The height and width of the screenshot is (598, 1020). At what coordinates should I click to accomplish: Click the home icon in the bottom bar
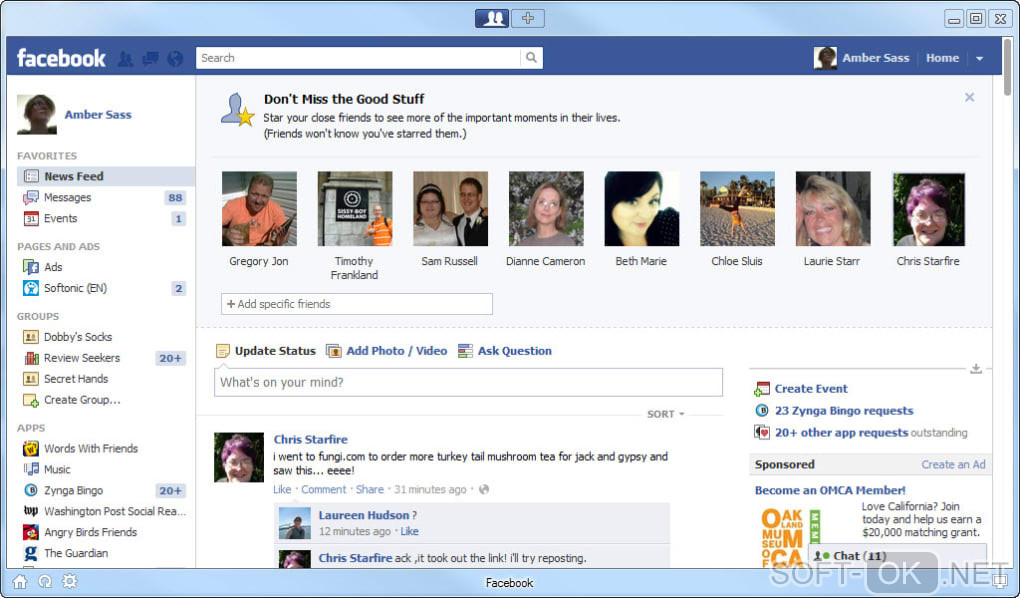click(20, 582)
